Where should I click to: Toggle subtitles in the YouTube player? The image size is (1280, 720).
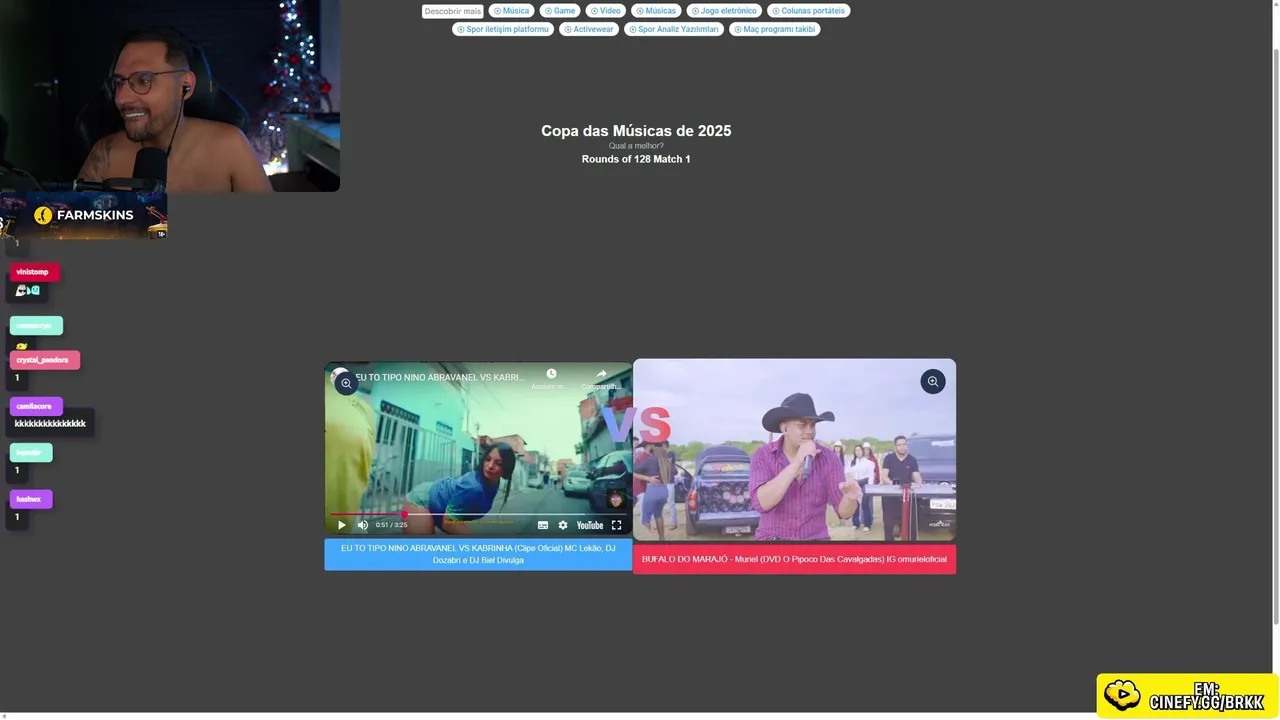click(x=543, y=525)
